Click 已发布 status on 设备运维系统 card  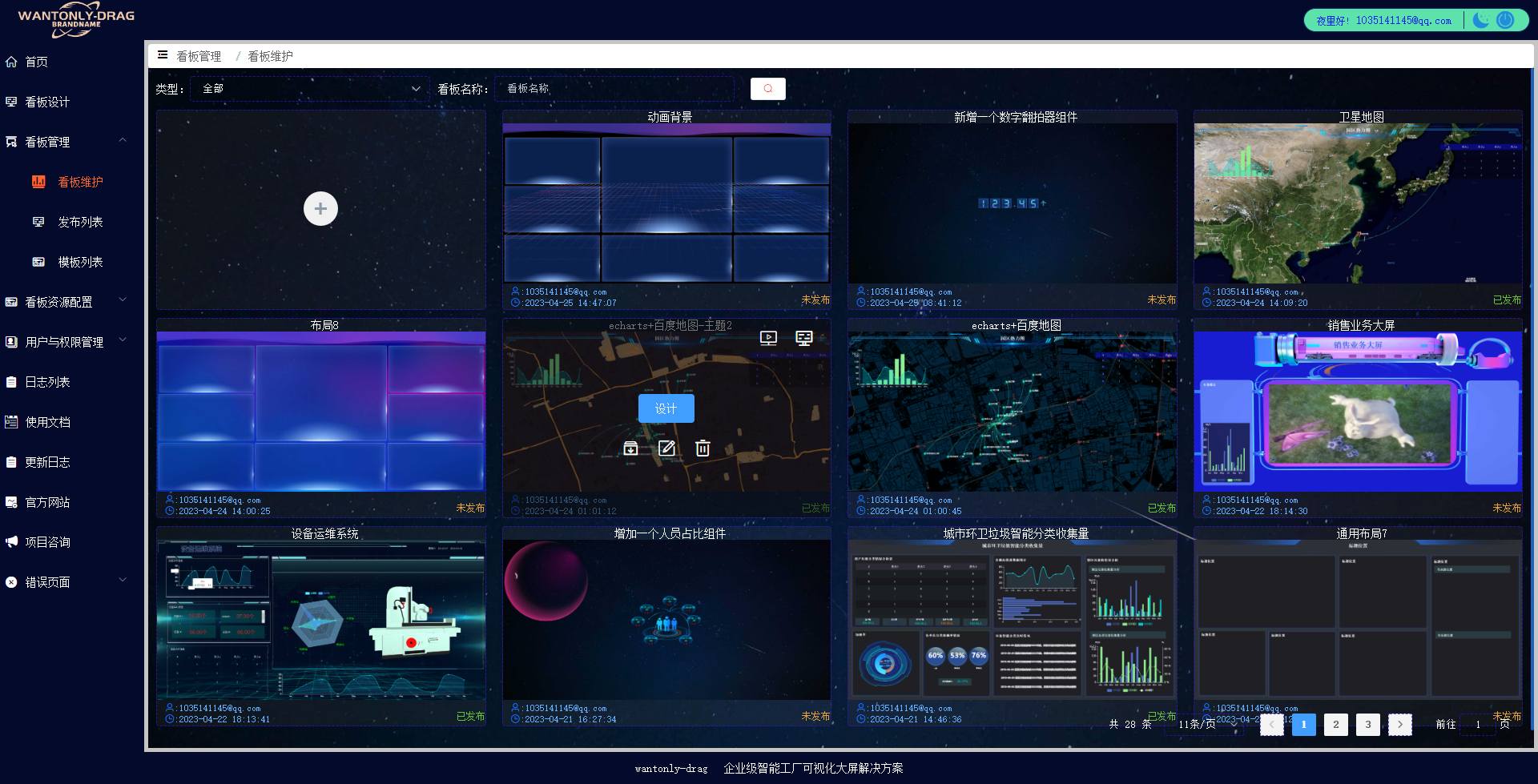(x=470, y=716)
